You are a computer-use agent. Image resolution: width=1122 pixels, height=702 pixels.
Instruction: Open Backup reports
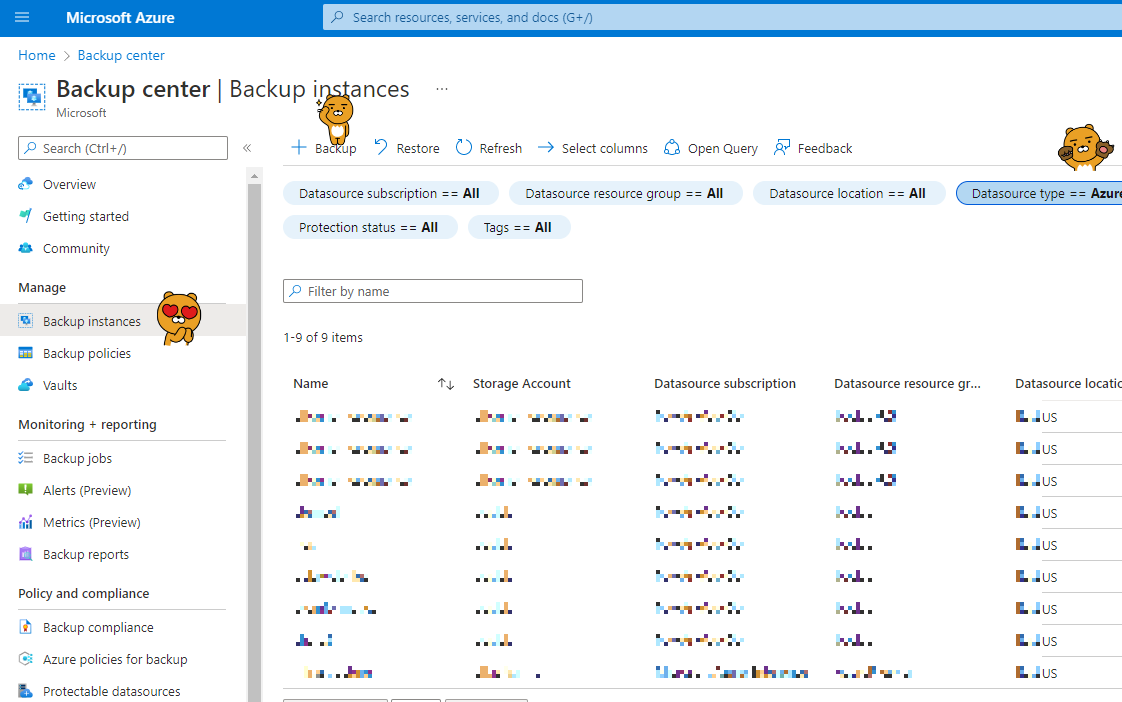coord(86,555)
